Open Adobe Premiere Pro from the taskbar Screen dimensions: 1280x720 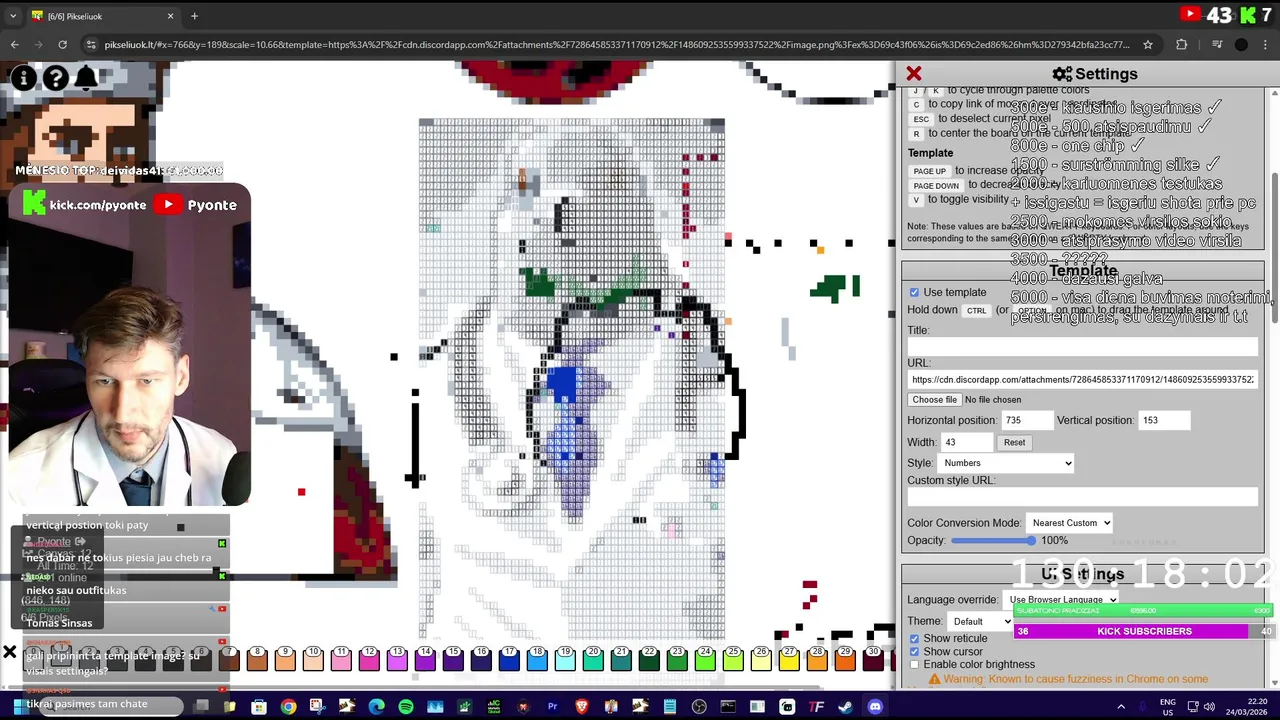point(552,707)
